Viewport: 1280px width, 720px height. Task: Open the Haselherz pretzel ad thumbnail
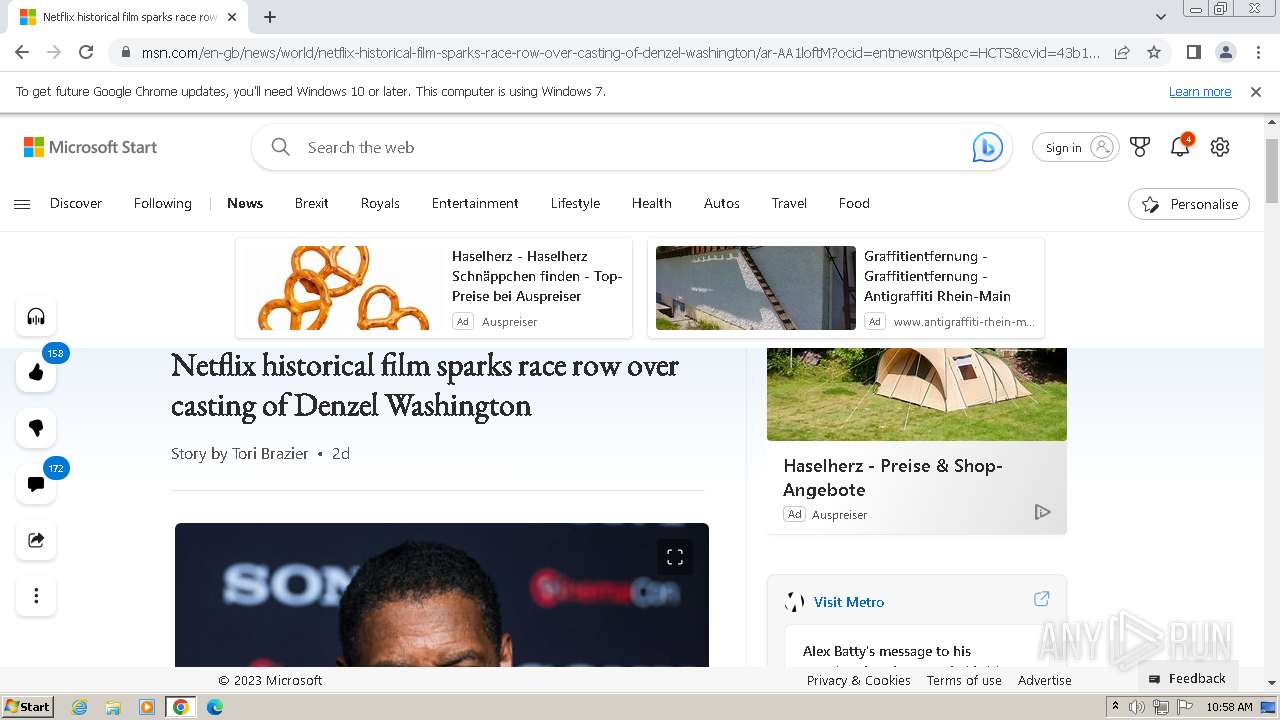(343, 288)
